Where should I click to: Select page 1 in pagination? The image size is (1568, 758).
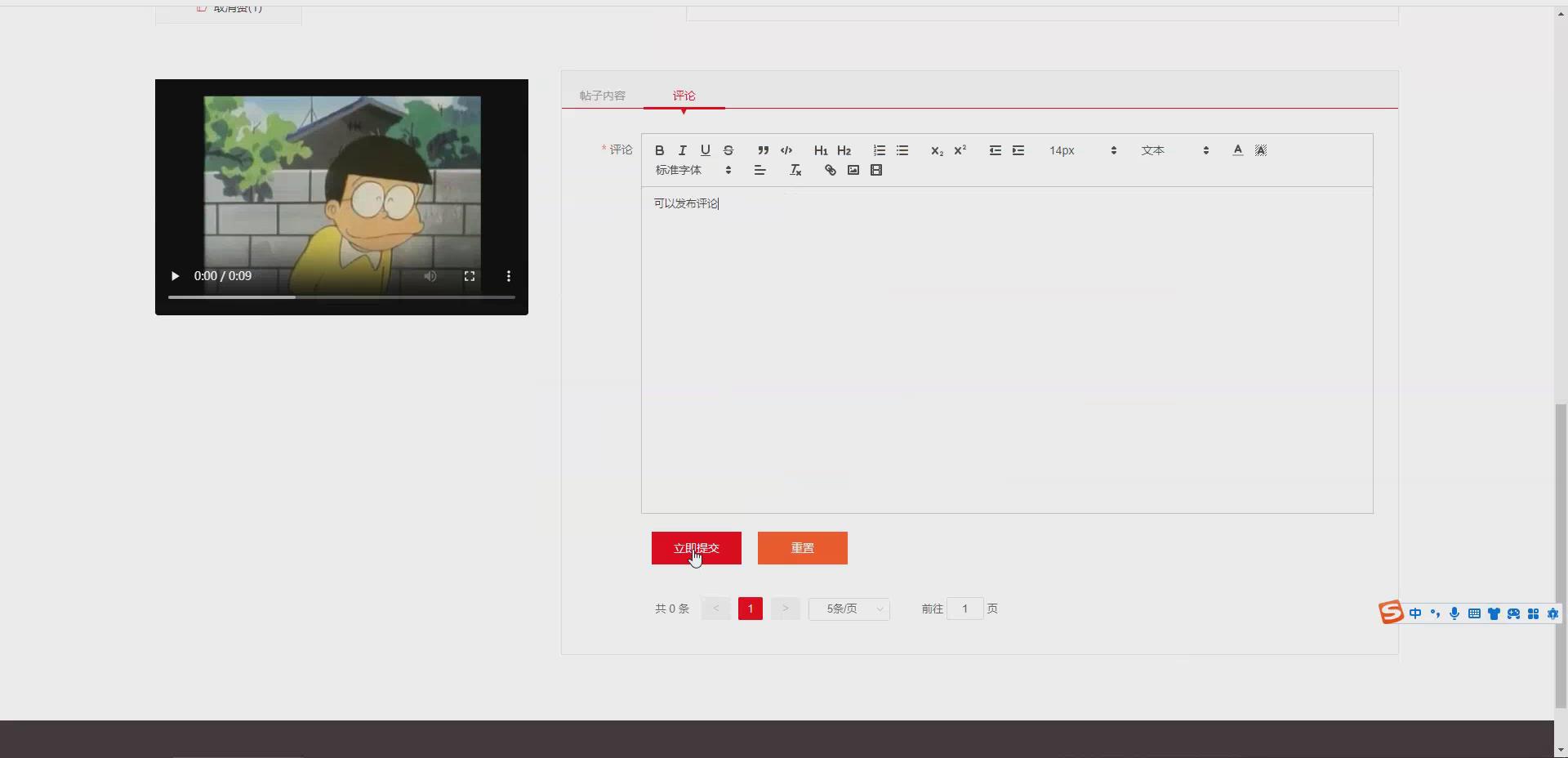pyautogui.click(x=751, y=609)
